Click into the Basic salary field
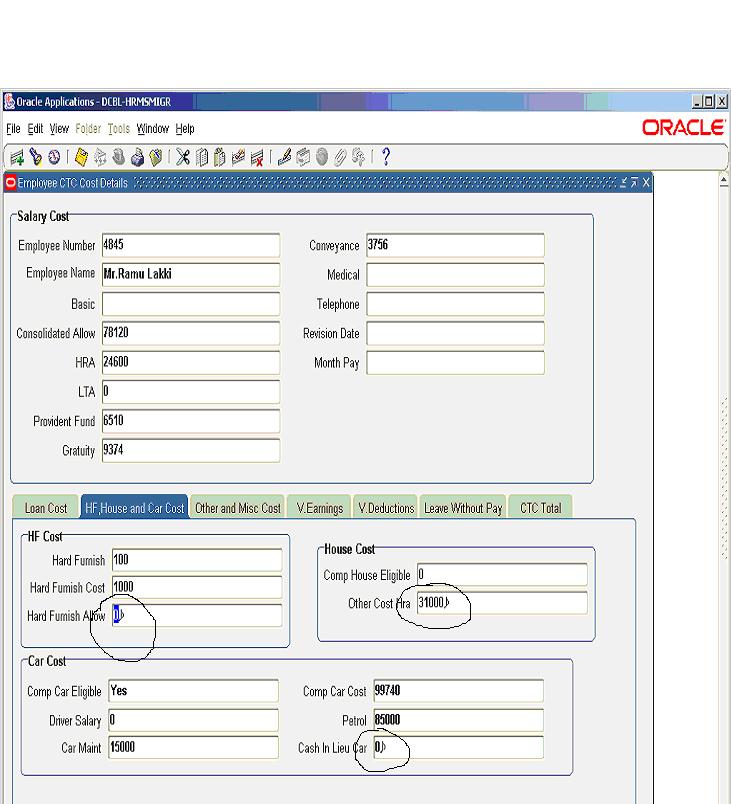Image resolution: width=731 pixels, height=804 pixels. (191, 304)
